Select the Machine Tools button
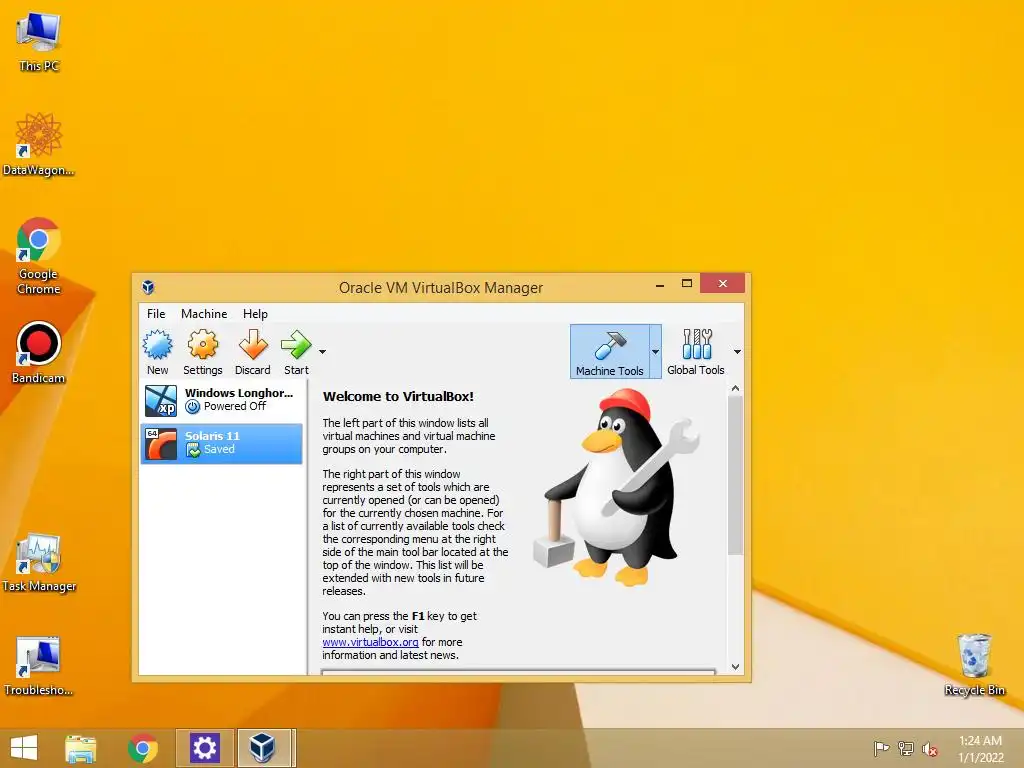This screenshot has height=768, width=1024. click(x=610, y=352)
